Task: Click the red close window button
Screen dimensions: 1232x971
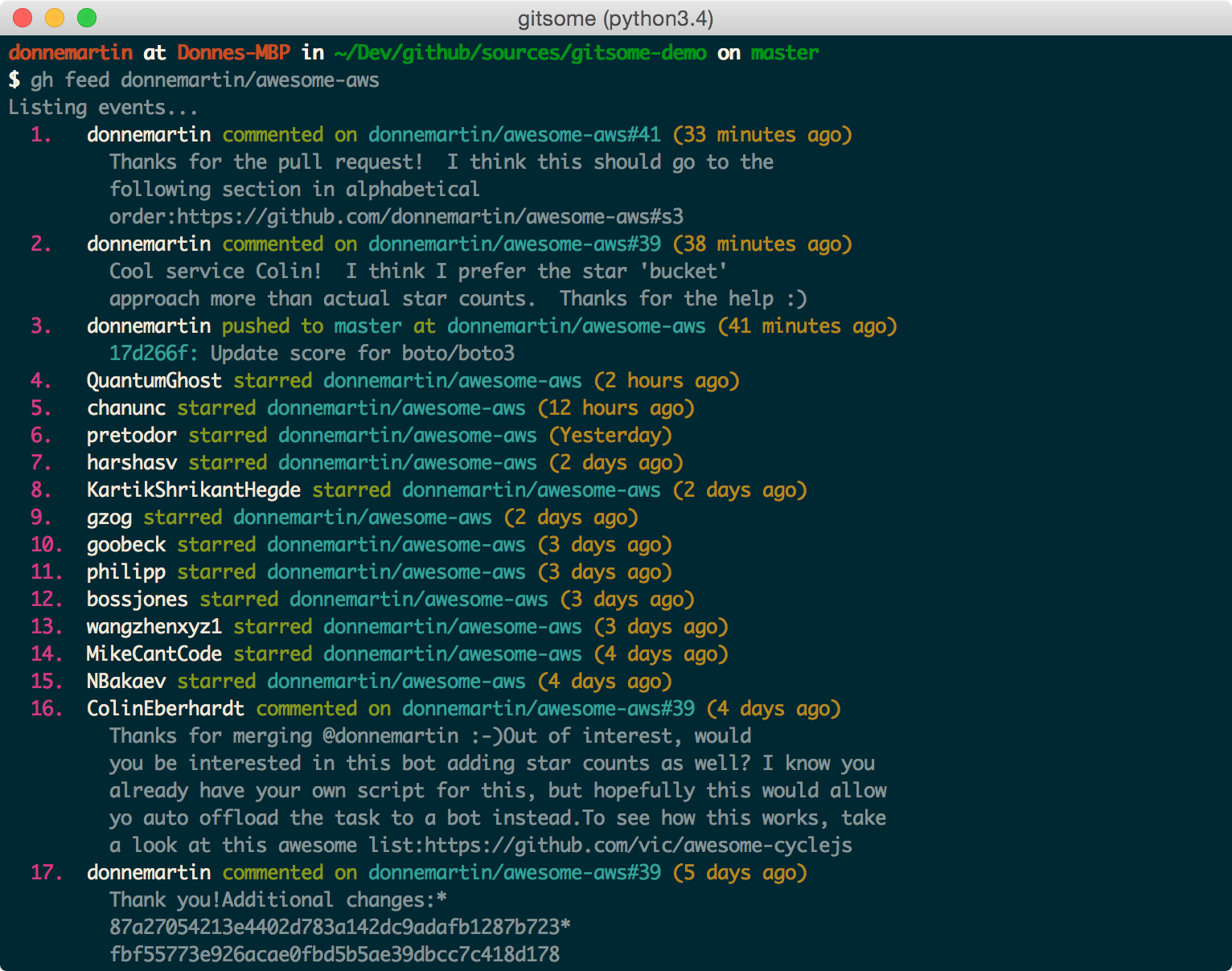Action: pyautogui.click(x=23, y=18)
